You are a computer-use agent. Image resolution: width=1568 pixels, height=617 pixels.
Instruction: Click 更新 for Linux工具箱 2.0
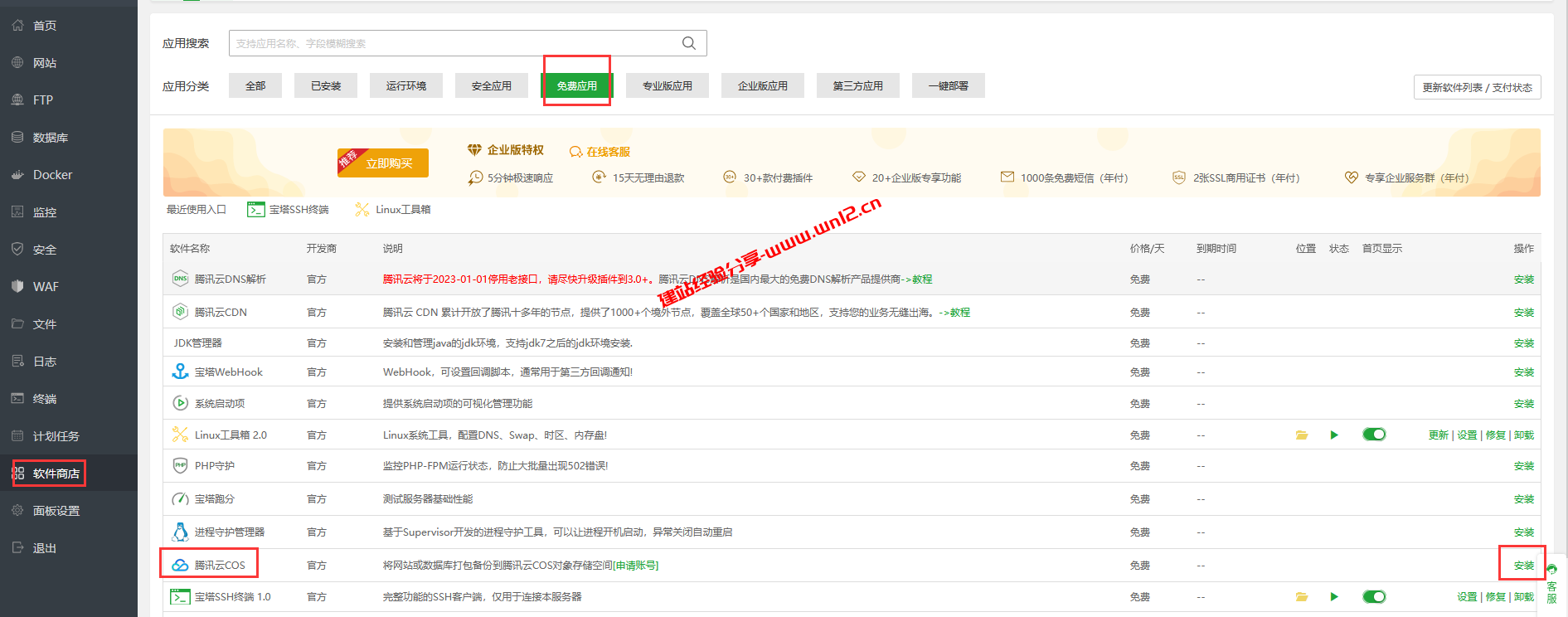(1439, 435)
